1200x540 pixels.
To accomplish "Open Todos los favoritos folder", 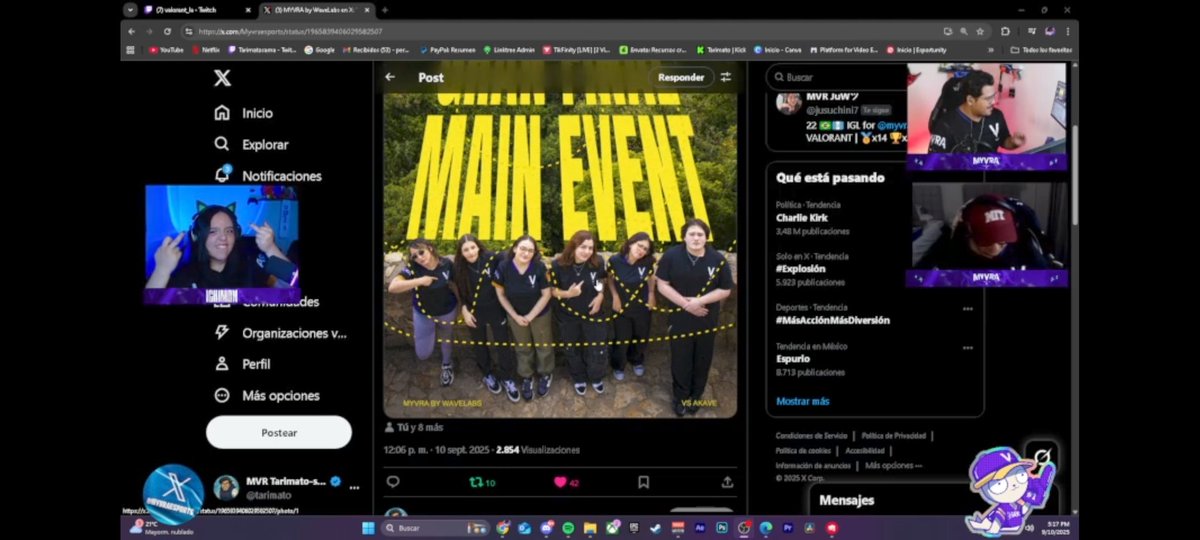I will tap(1041, 49).
